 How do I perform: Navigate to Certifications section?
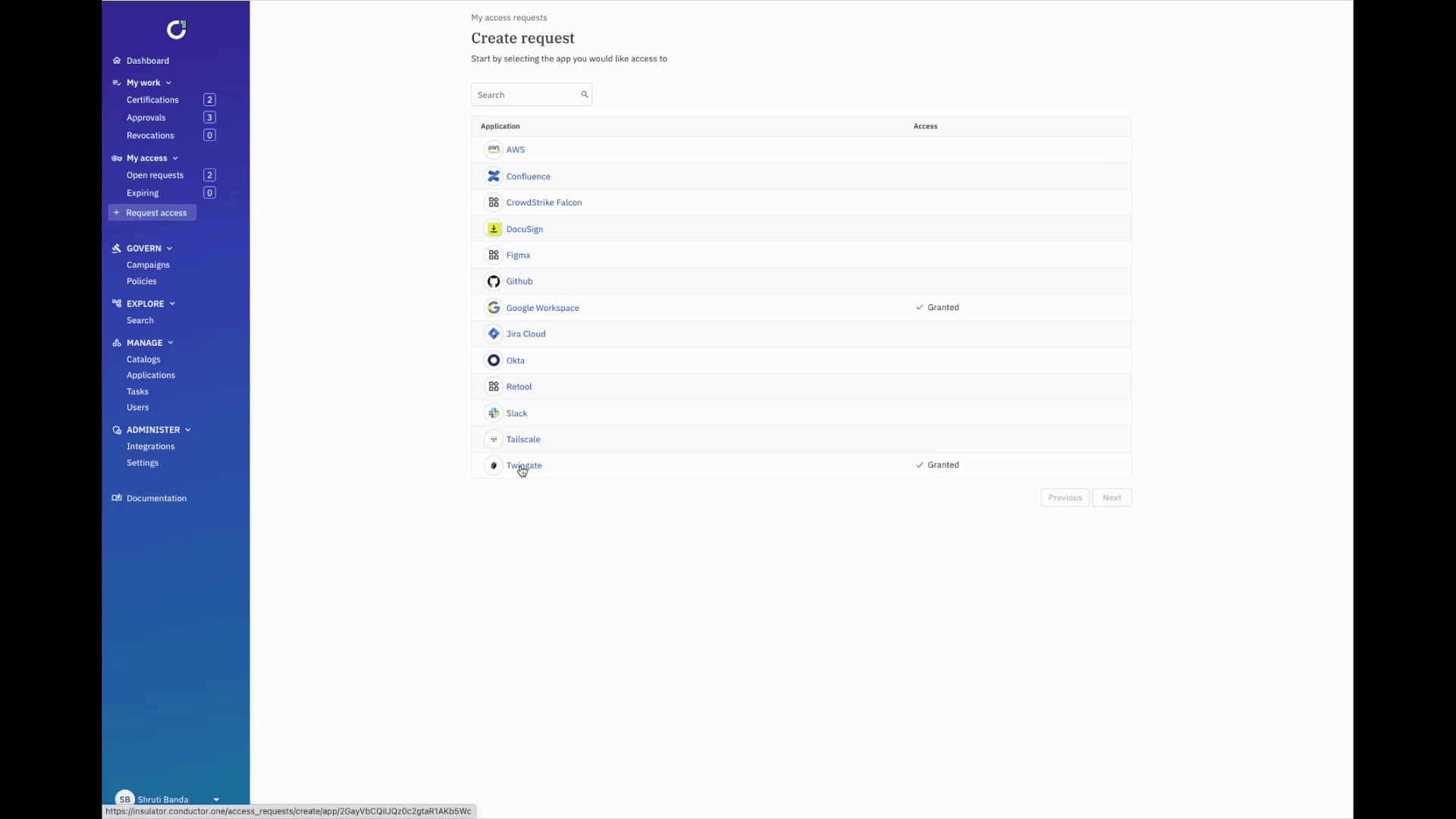[x=152, y=99]
